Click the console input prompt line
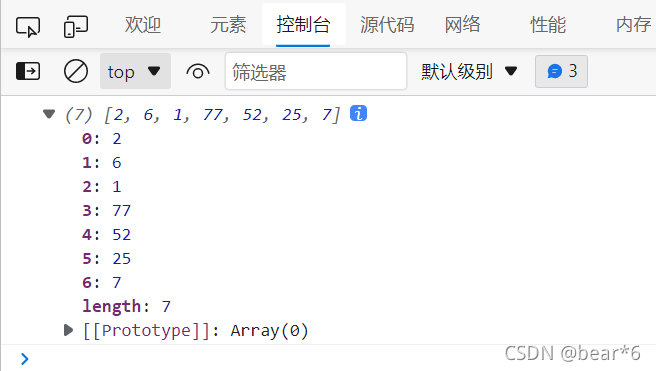Viewport: 656px width, 371px height. pyautogui.click(x=328, y=358)
